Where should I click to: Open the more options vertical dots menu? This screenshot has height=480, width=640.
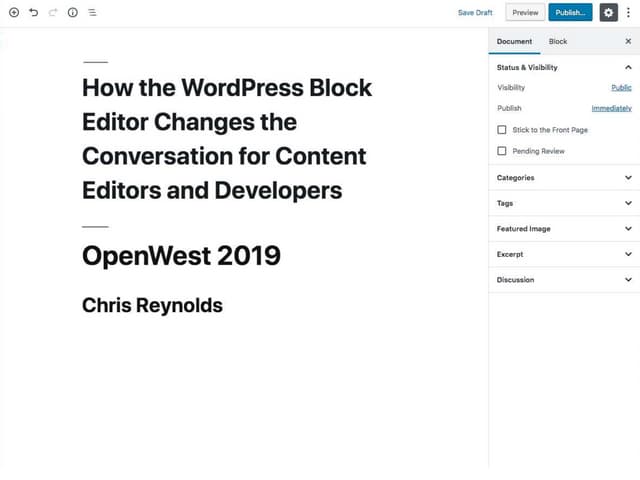(628, 13)
